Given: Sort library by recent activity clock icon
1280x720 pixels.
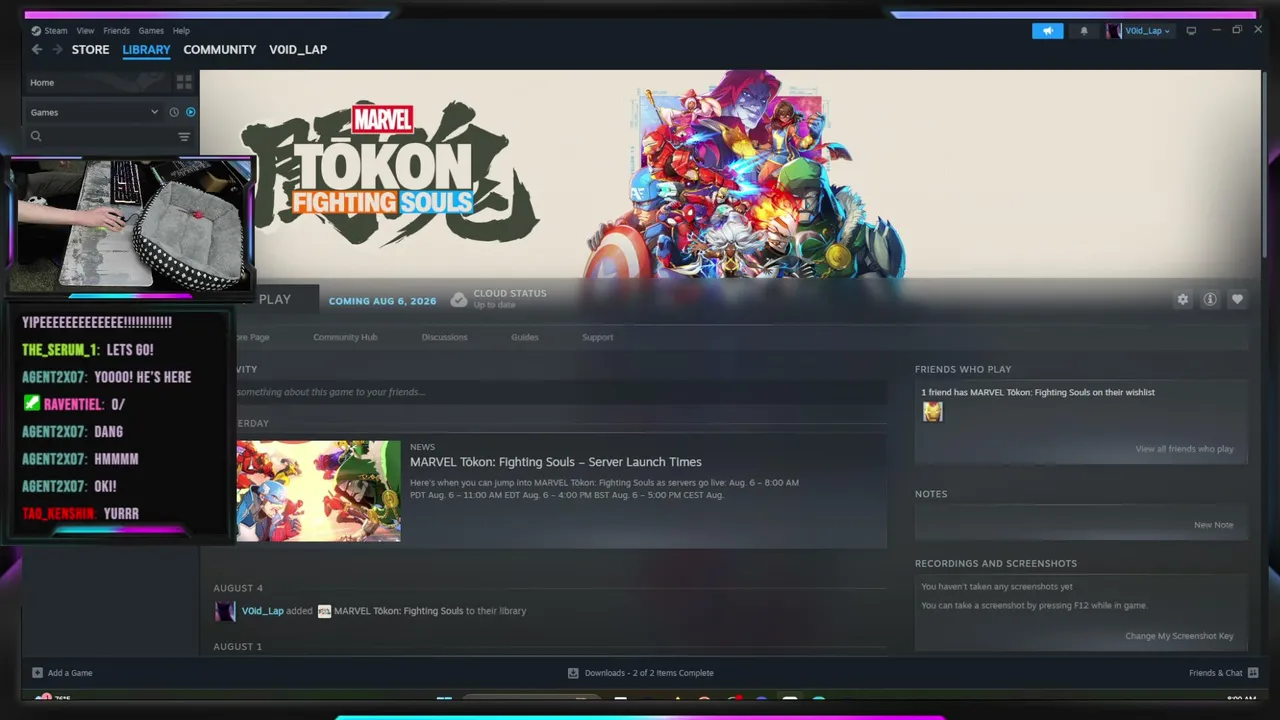Looking at the screenshot, I should click(x=174, y=112).
